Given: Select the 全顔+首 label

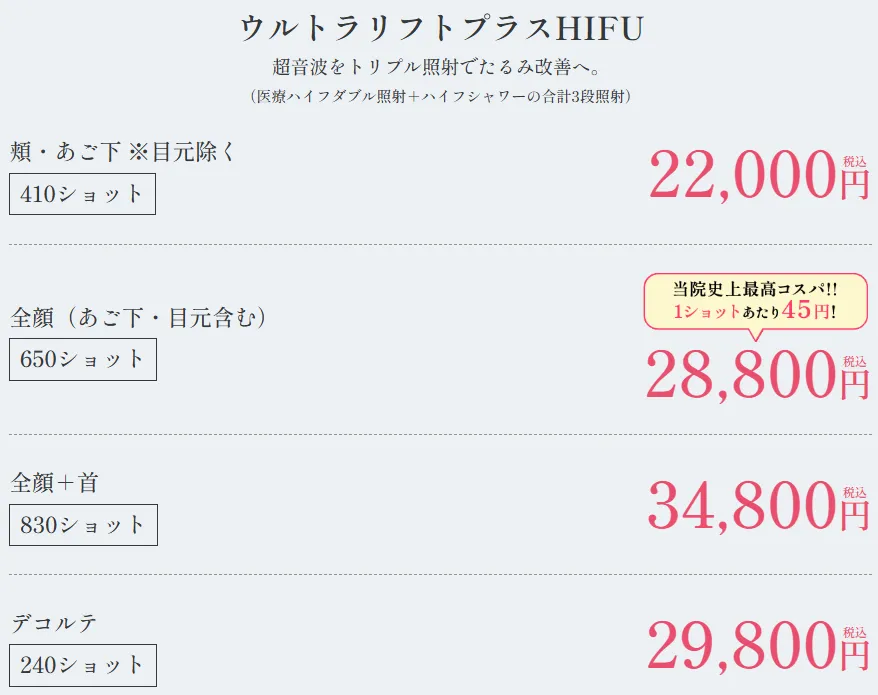Looking at the screenshot, I should [x=55, y=483].
